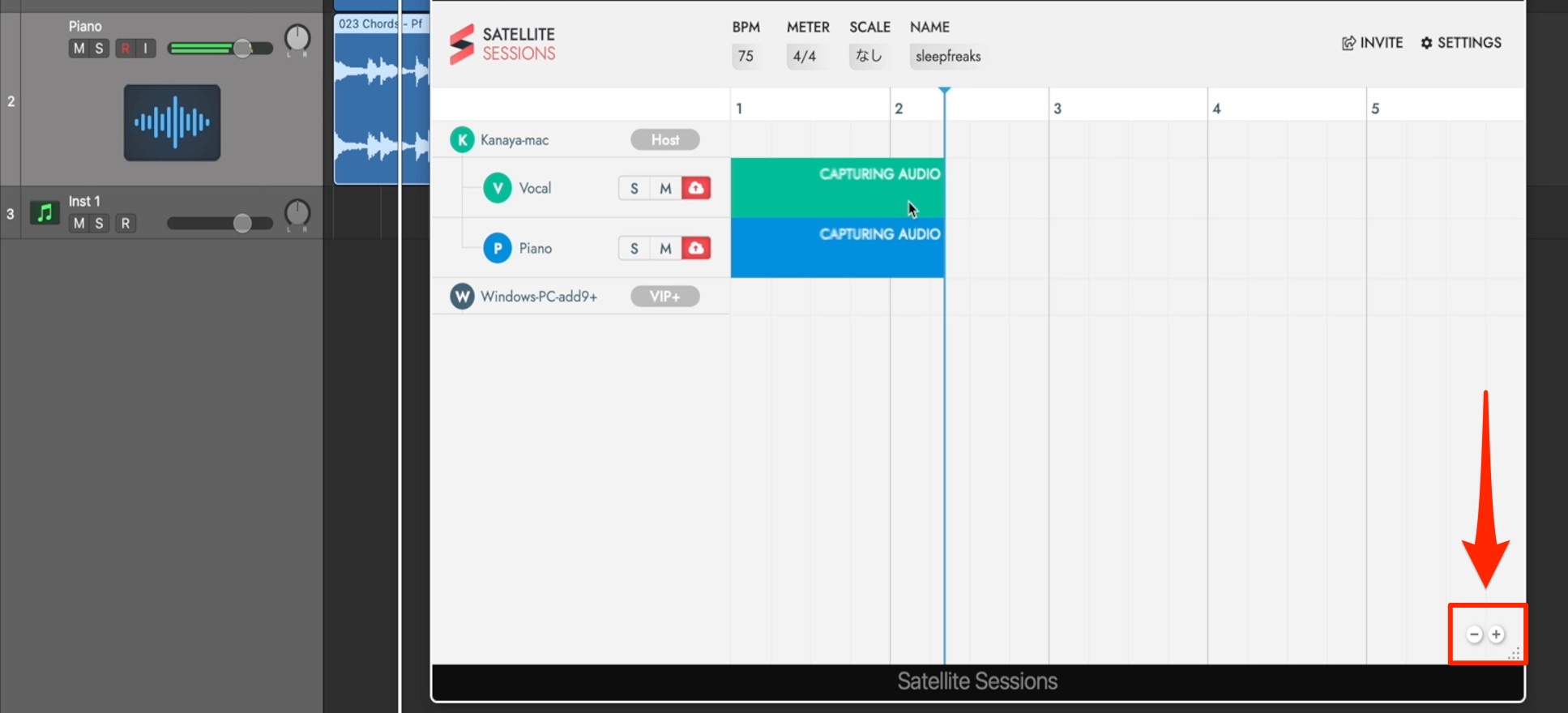1568x713 pixels.
Task: Select the Inst 1 track name
Action: pyautogui.click(x=84, y=201)
